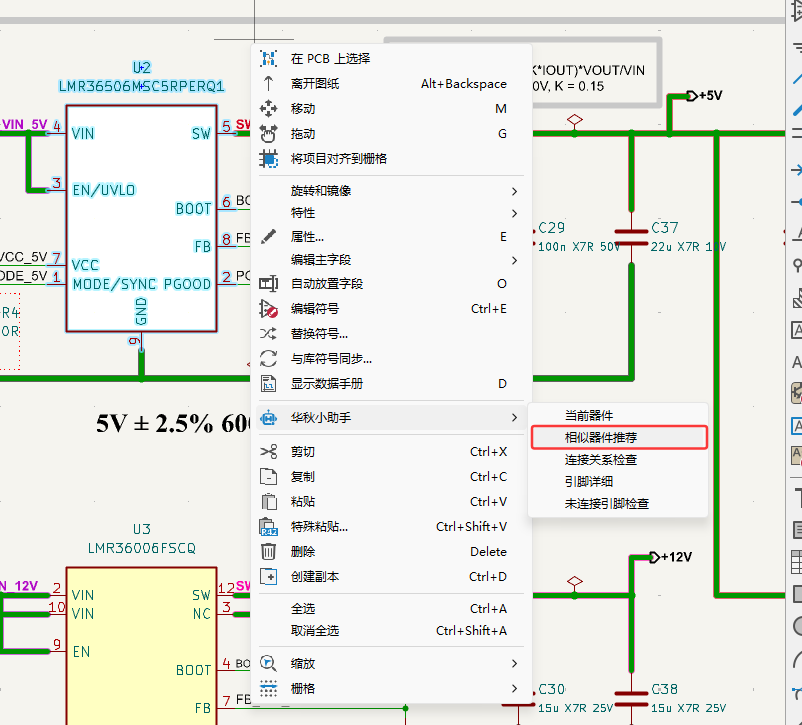The height and width of the screenshot is (725, 802).
Task: Click the Drag (拖动) icon in menu
Action: point(268,134)
